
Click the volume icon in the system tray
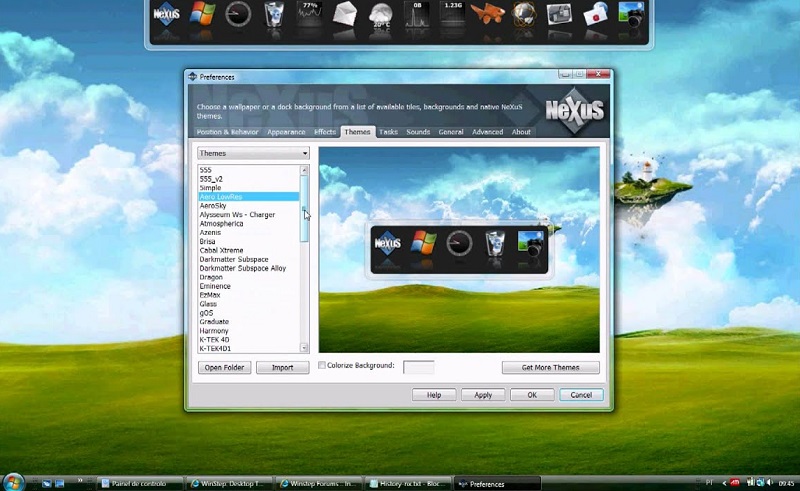click(769, 482)
